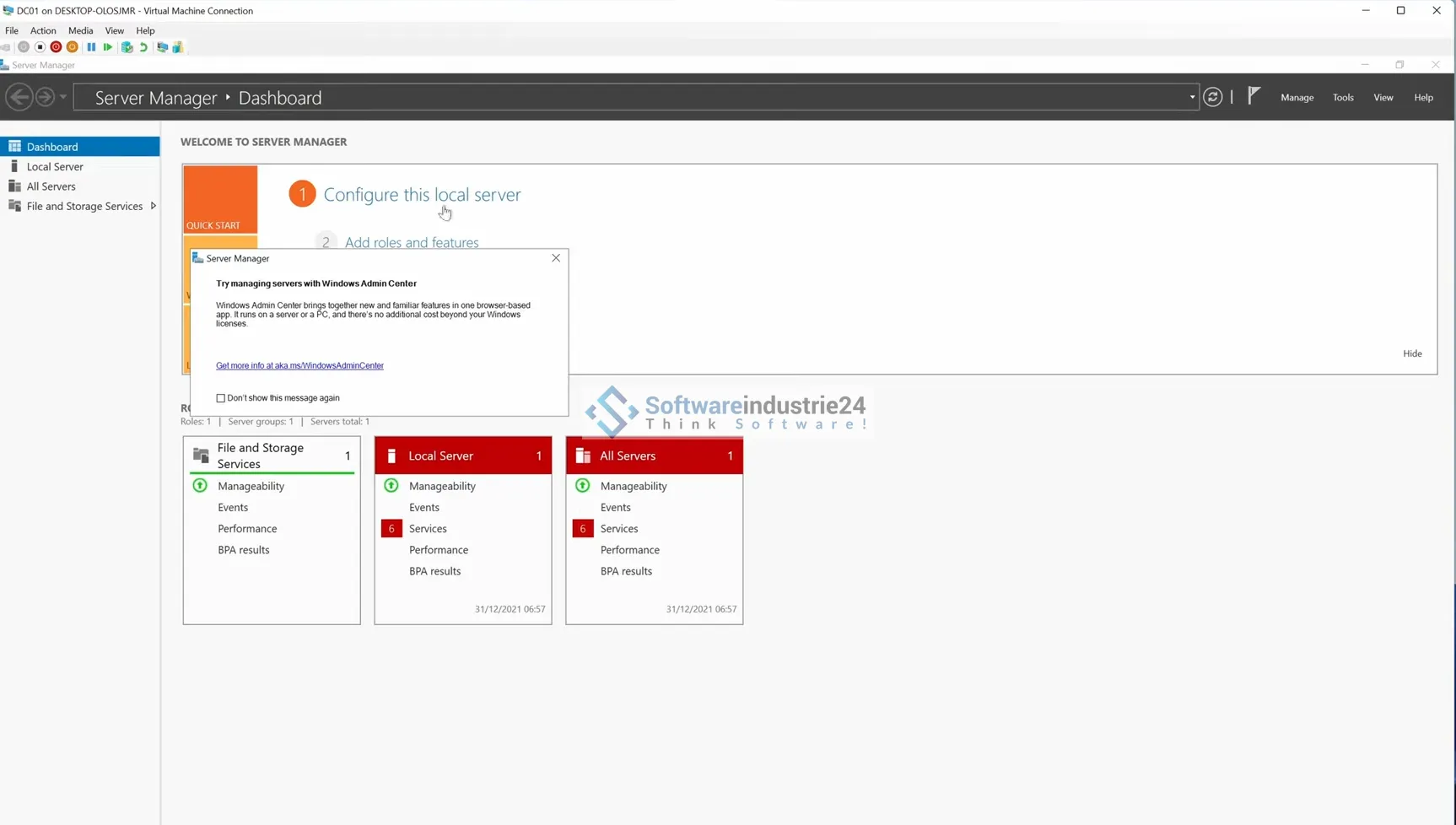
Task: Open the Action menu of the VM window
Action: (x=43, y=30)
